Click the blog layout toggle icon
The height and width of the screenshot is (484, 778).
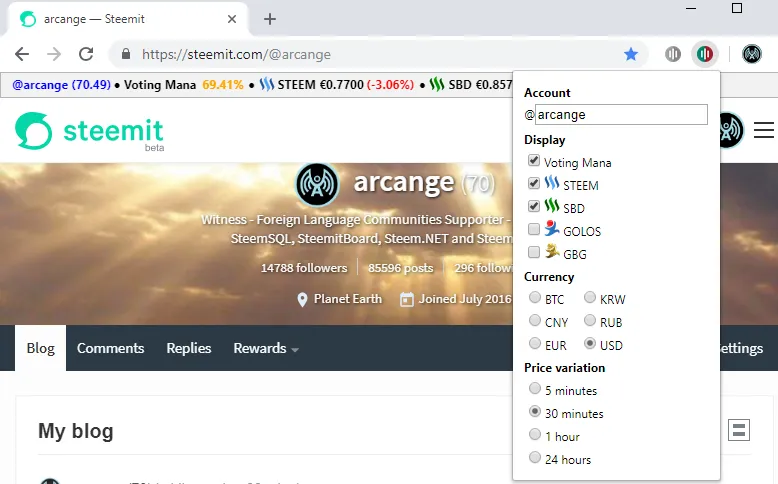pos(739,430)
